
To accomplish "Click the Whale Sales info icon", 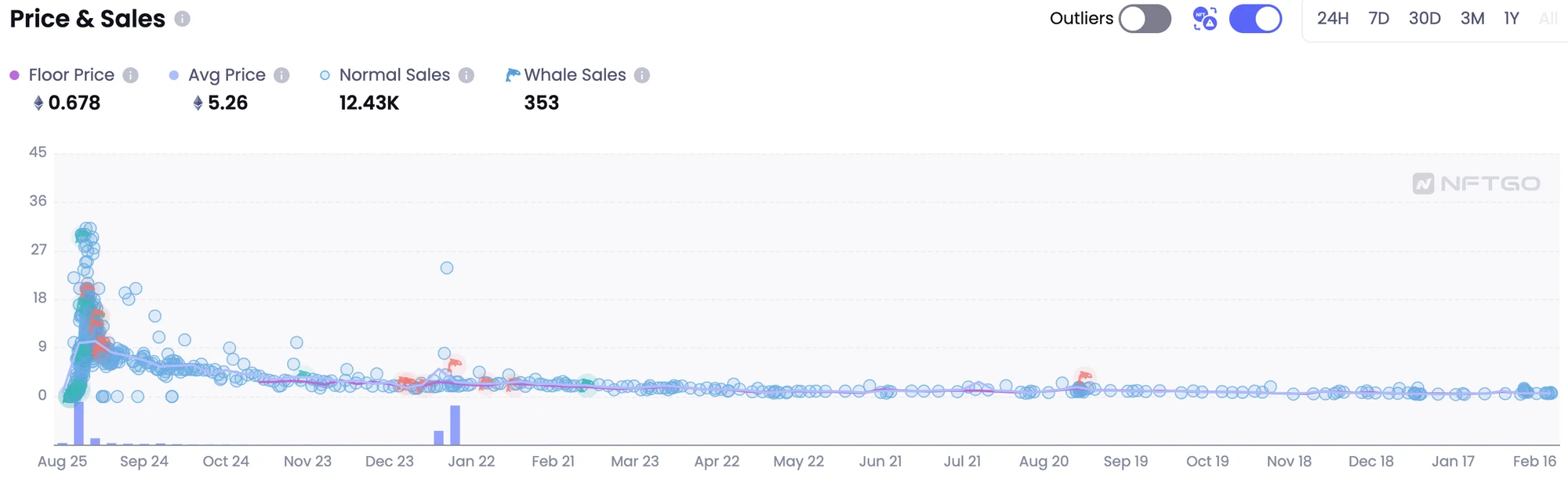I will coord(642,75).
